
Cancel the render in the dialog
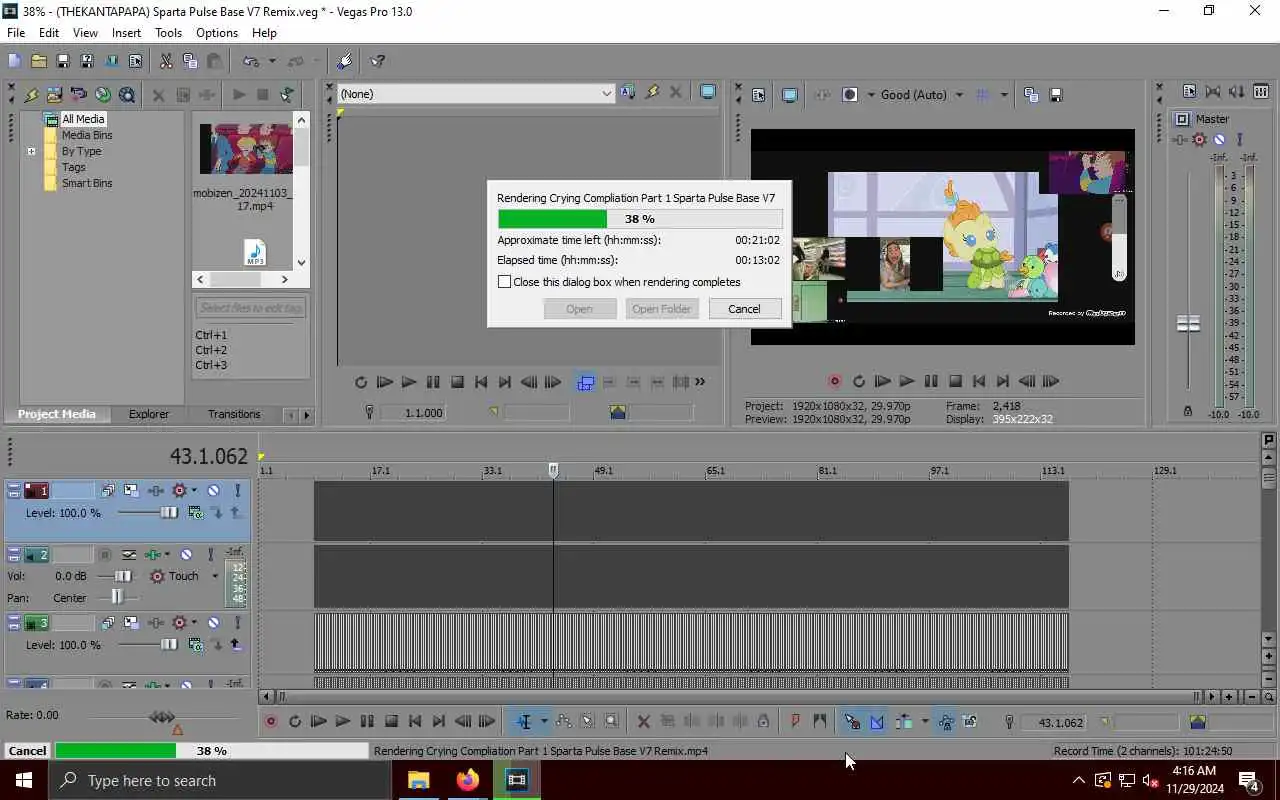coord(744,309)
